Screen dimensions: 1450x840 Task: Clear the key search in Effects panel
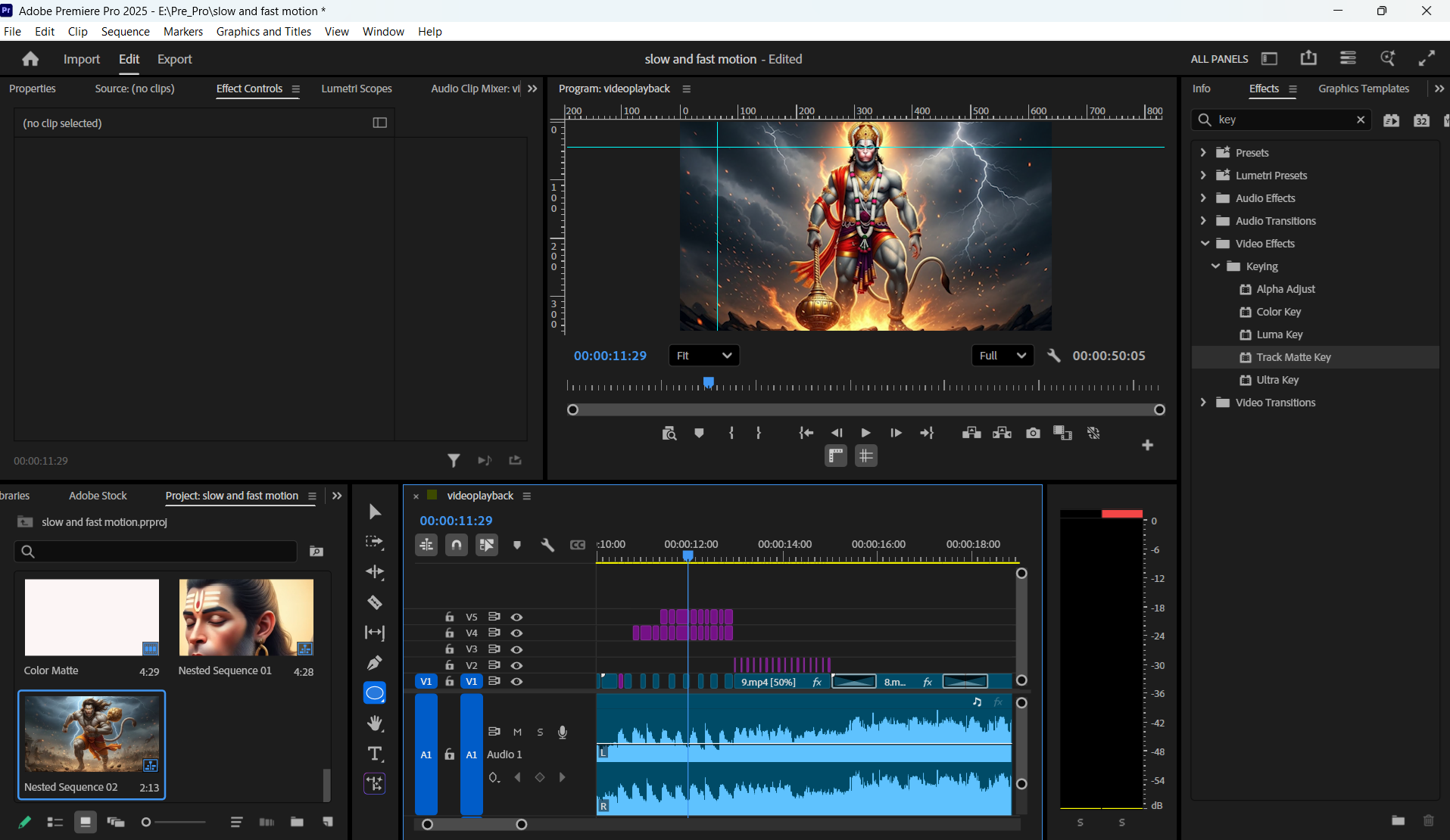coord(1361,119)
